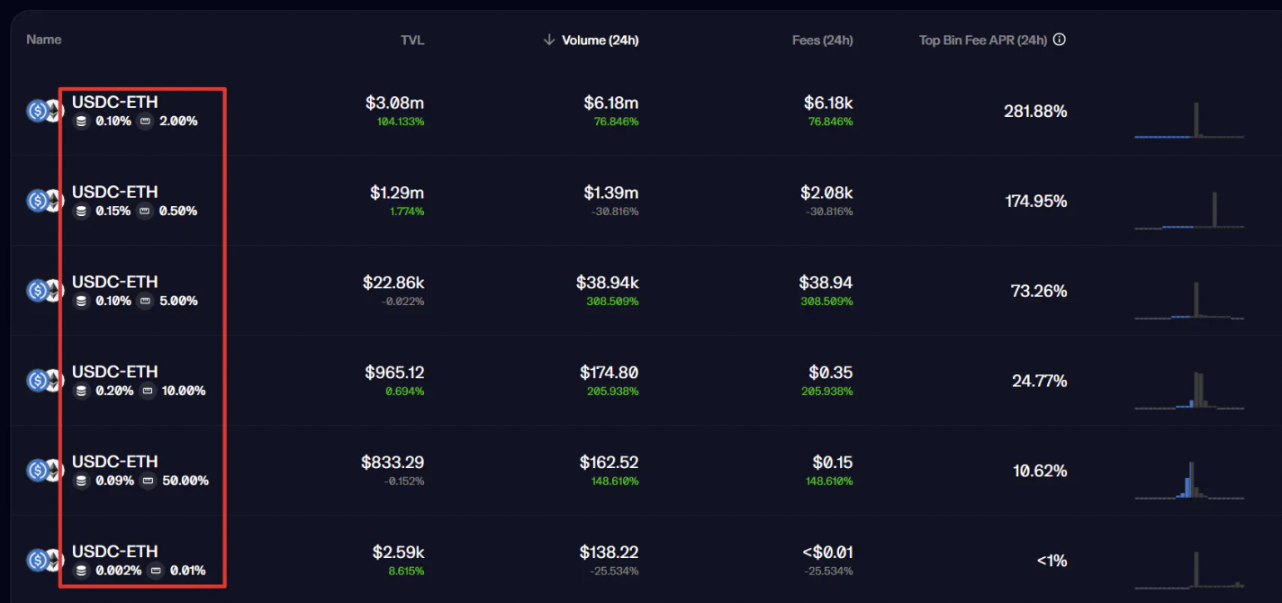
Task: Click the fee coin icon beside 0.15%
Action: (x=82, y=211)
